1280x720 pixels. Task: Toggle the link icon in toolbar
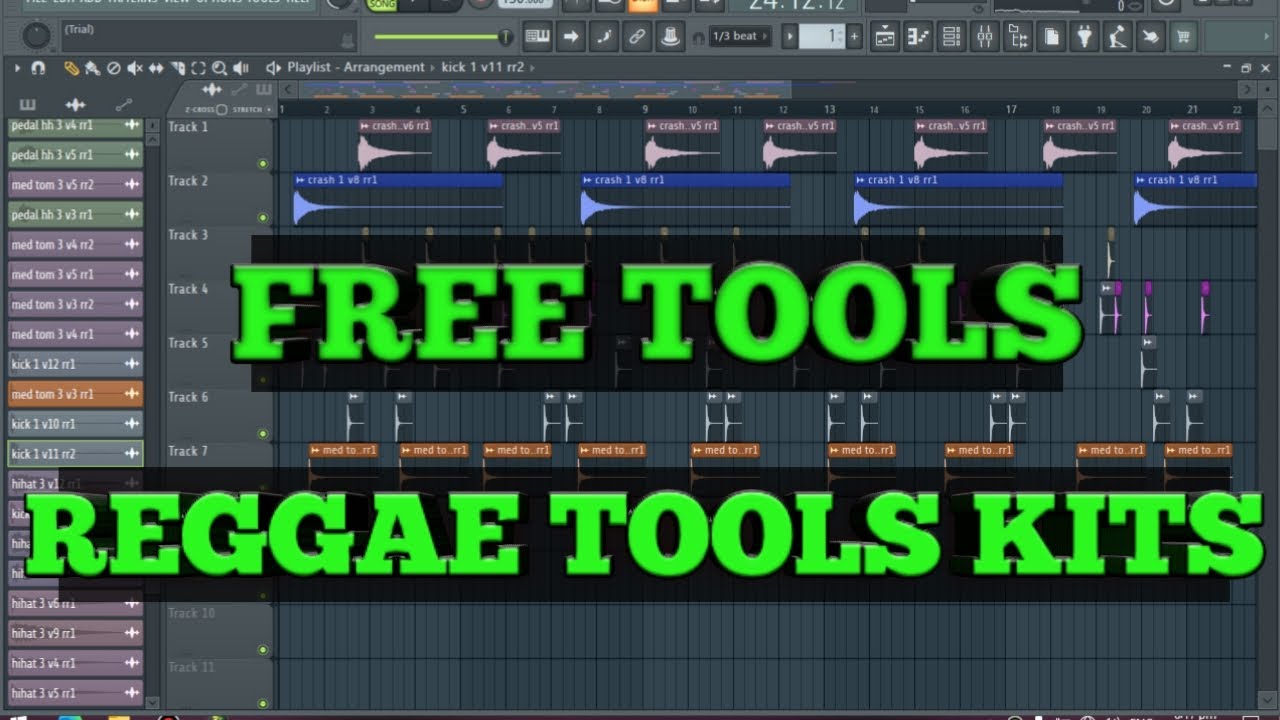[x=636, y=37]
